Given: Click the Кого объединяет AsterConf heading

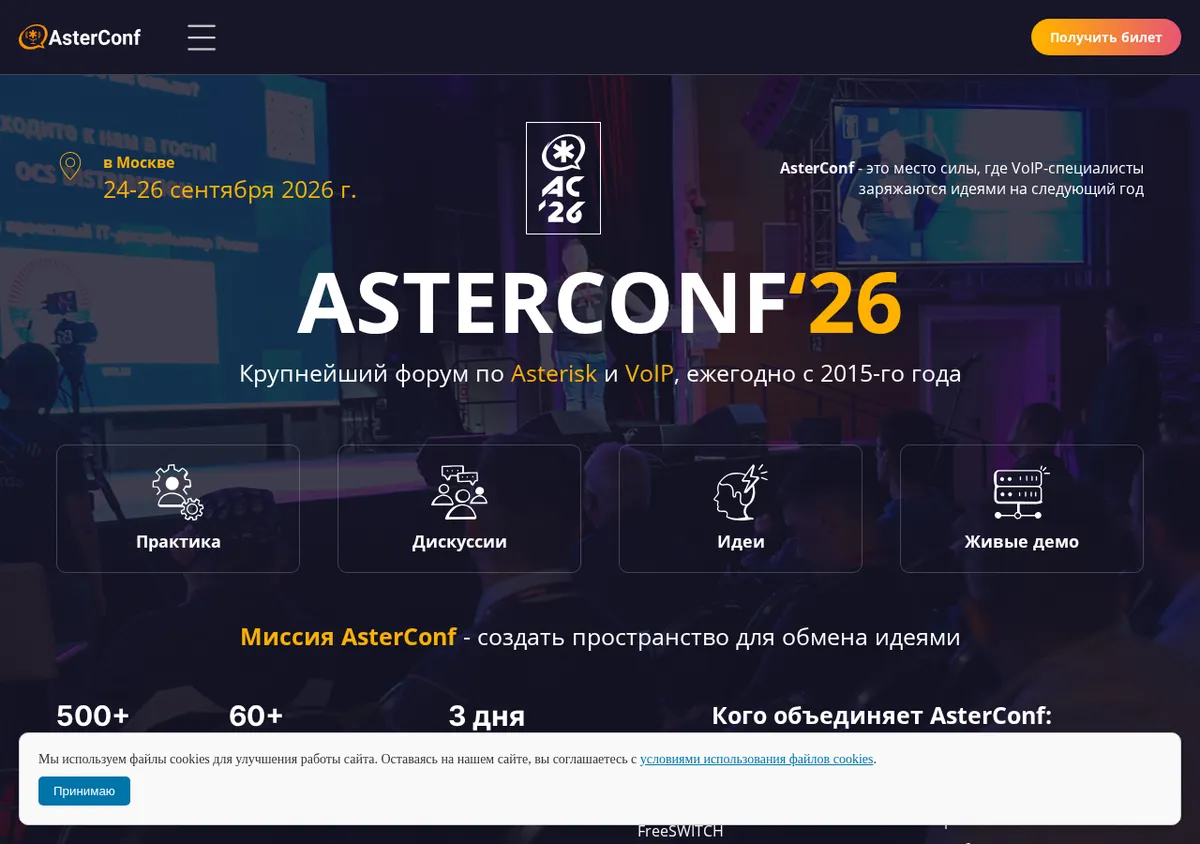Looking at the screenshot, I should pyautogui.click(x=882, y=716).
